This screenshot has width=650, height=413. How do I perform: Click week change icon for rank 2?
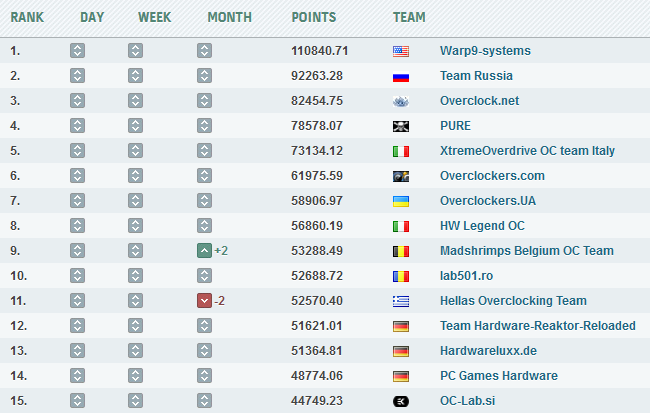(x=136, y=75)
